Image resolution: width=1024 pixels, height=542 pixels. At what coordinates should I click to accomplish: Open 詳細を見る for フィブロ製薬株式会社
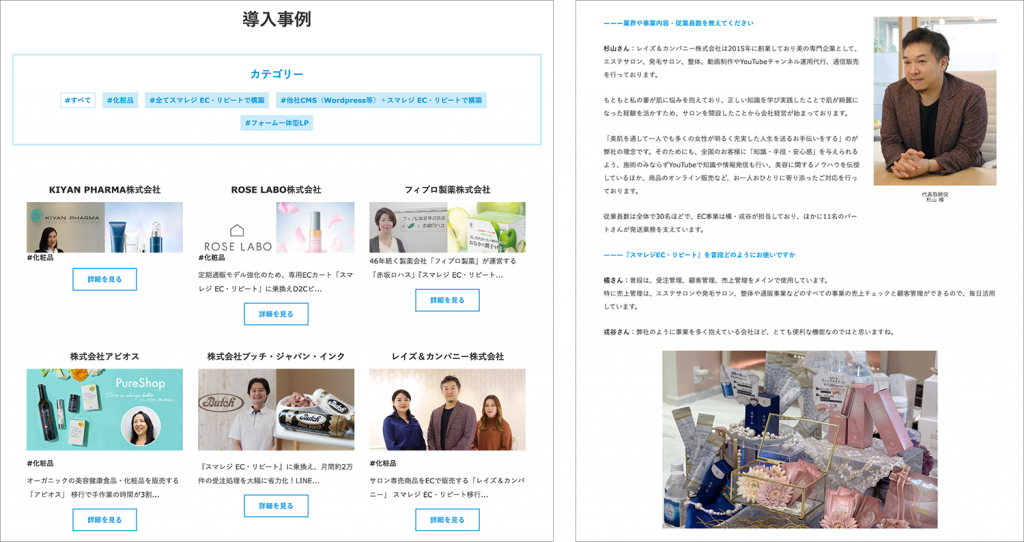(x=447, y=300)
